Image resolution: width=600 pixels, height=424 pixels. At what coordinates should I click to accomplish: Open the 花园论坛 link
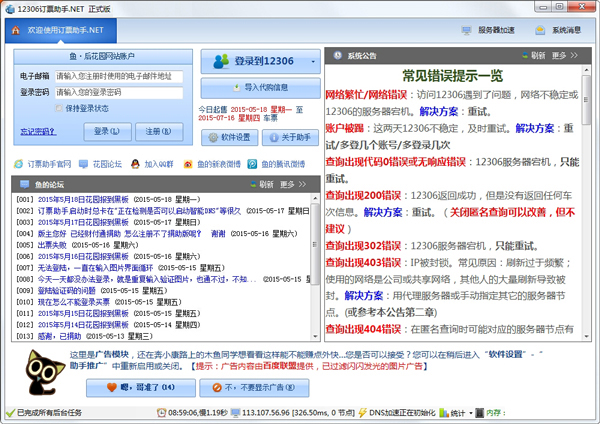point(107,164)
